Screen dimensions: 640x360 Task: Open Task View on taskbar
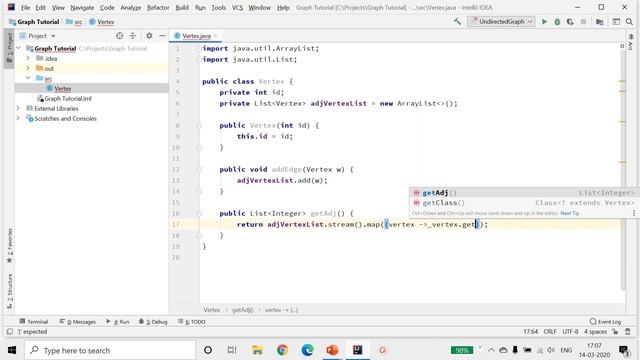pyautogui.click(x=232, y=350)
